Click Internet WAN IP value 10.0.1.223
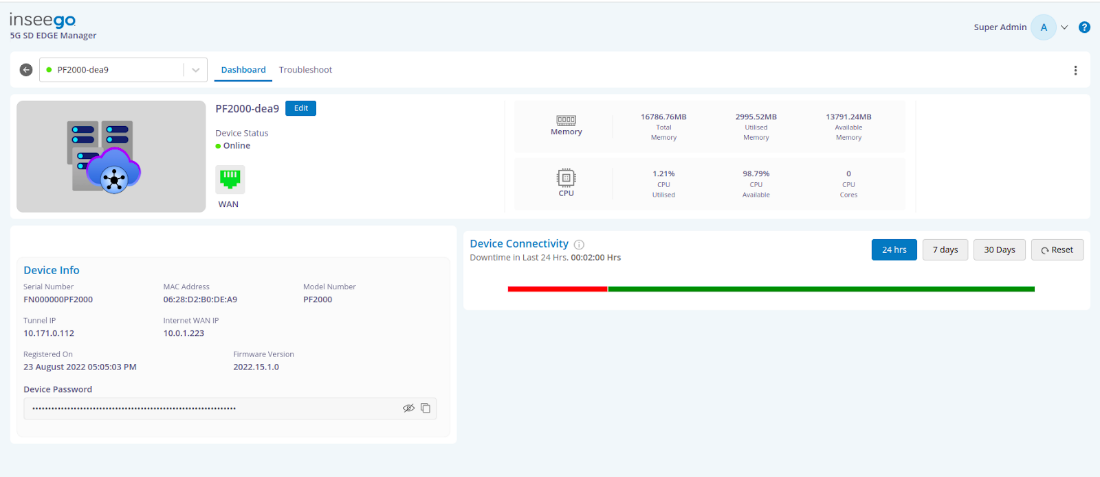This screenshot has width=1100, height=477. coord(184,333)
